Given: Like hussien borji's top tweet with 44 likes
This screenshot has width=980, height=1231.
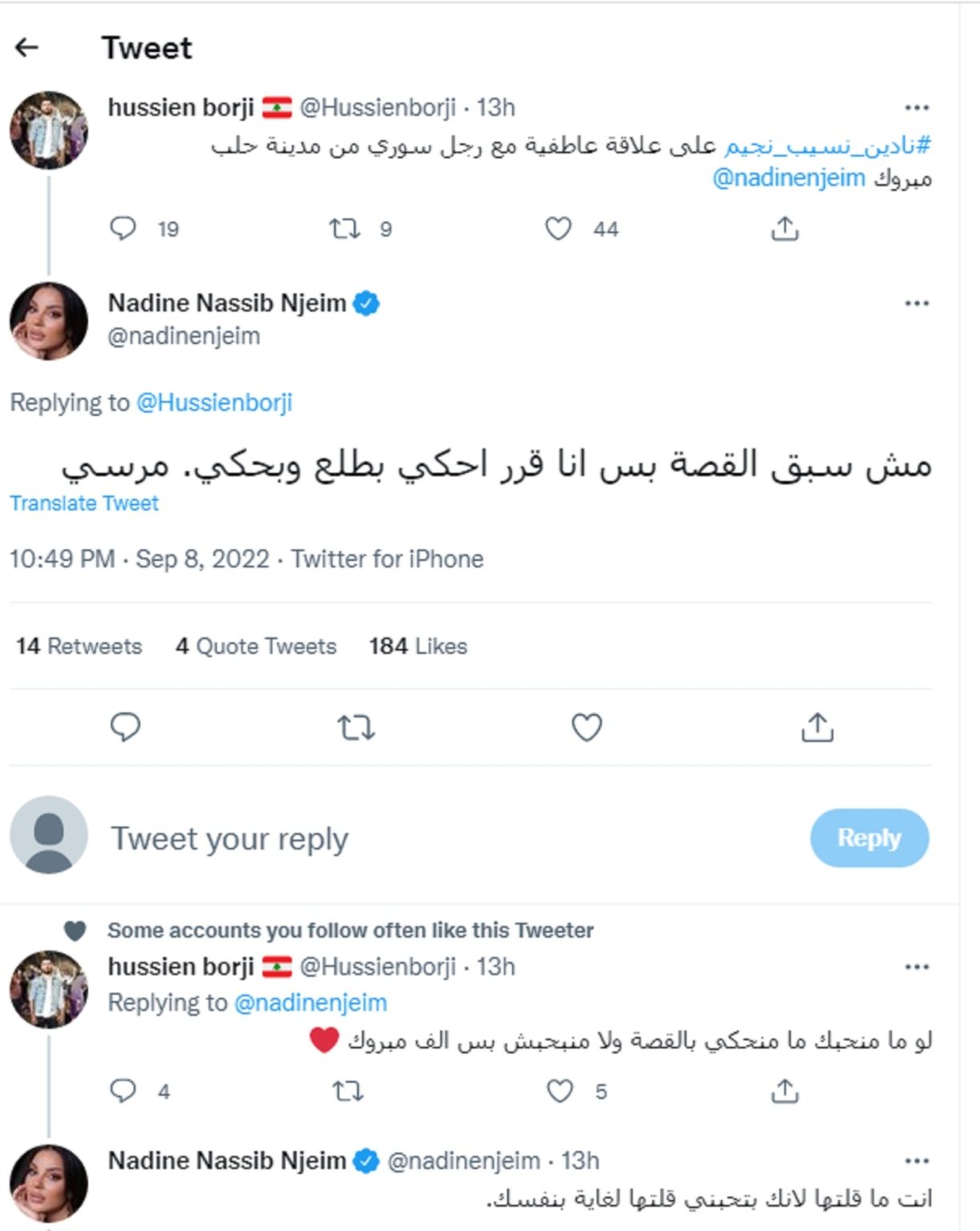Looking at the screenshot, I should click(559, 229).
